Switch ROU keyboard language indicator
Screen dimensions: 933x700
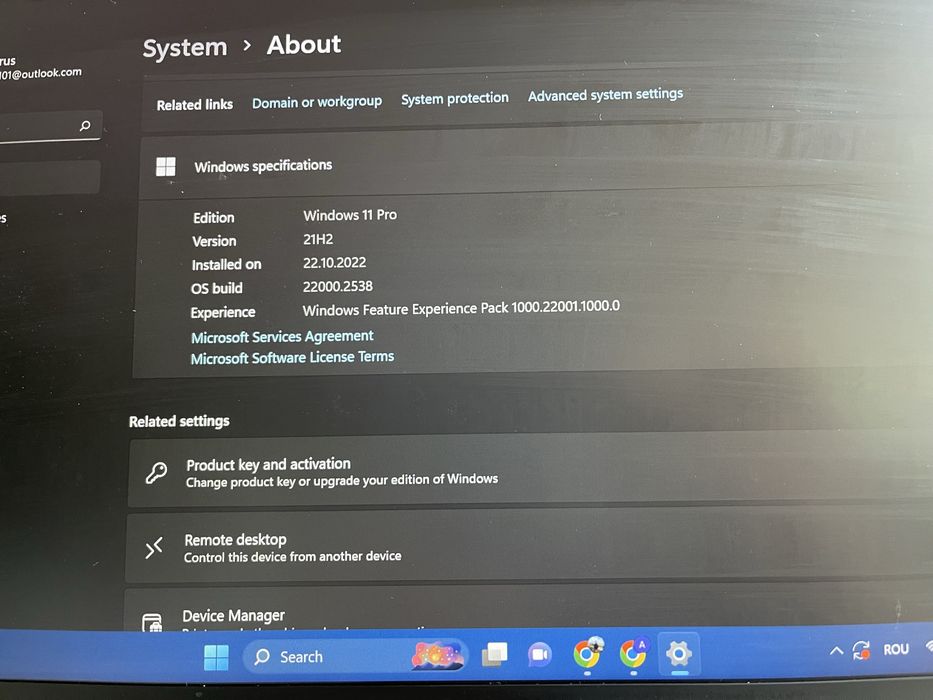(x=896, y=649)
